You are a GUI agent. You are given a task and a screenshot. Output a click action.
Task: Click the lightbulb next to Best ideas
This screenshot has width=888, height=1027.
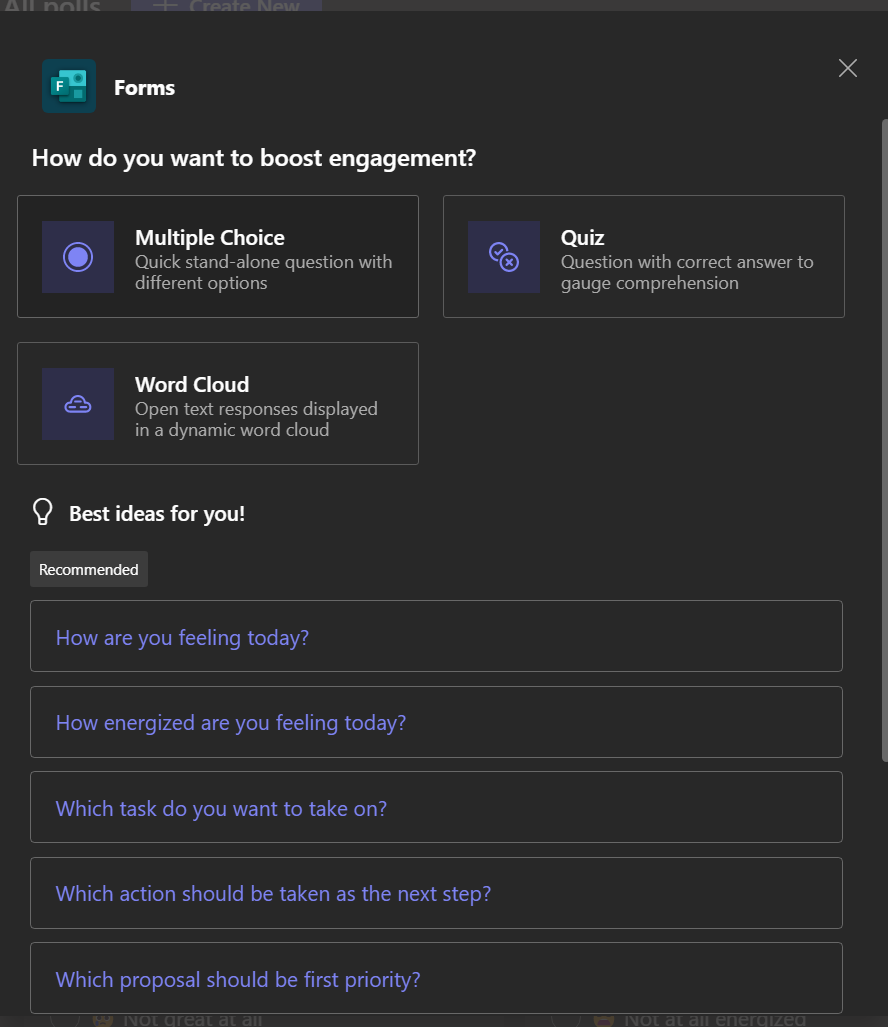pyautogui.click(x=42, y=511)
